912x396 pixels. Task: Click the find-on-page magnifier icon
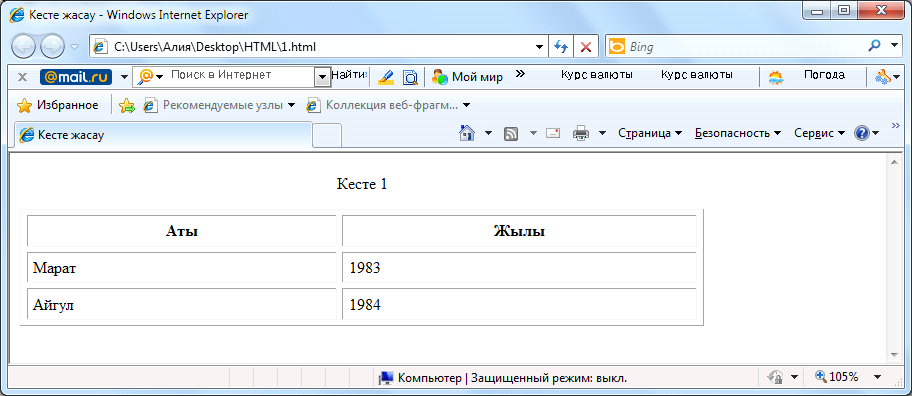tap(411, 77)
